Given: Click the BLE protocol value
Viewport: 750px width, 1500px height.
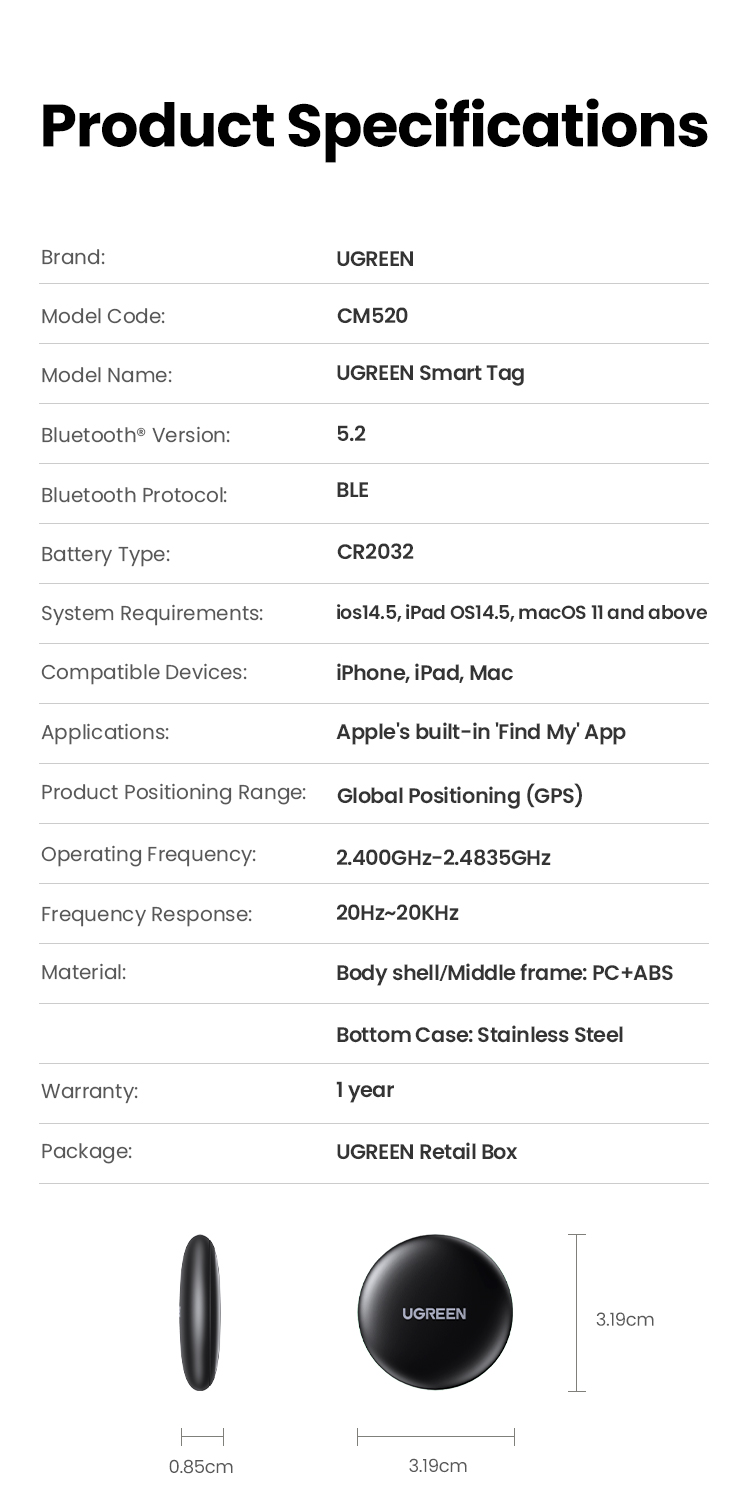Looking at the screenshot, I should (x=353, y=491).
